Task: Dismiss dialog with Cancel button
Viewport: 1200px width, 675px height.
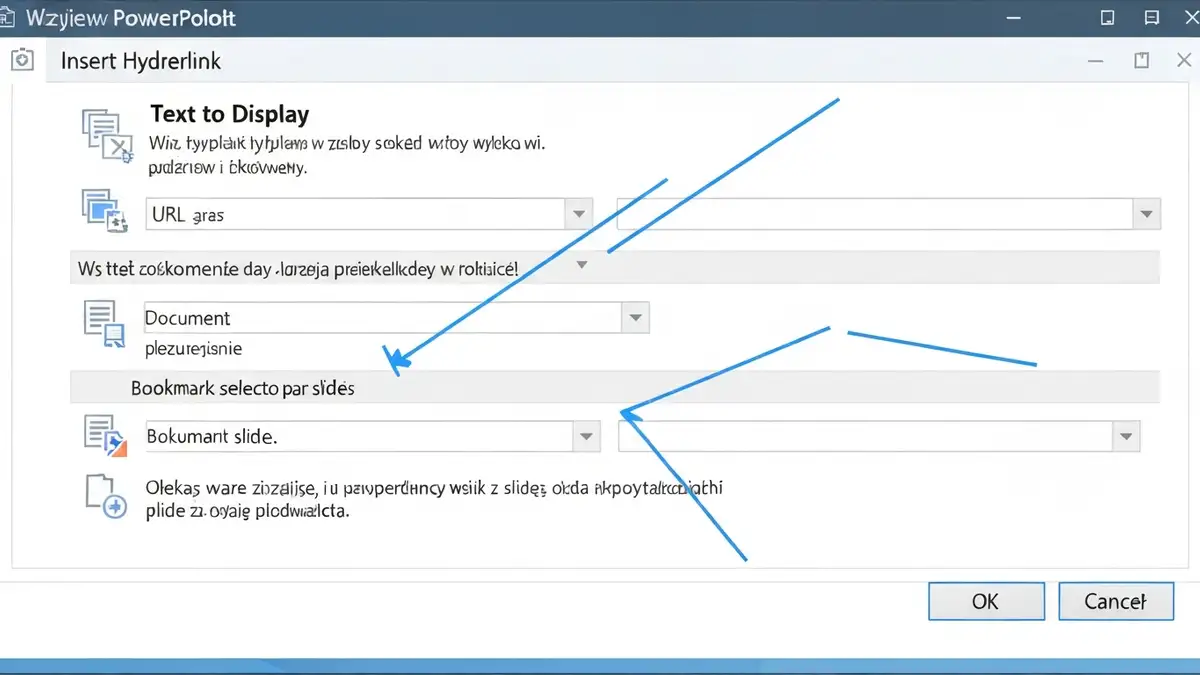Action: pyautogui.click(x=1115, y=601)
